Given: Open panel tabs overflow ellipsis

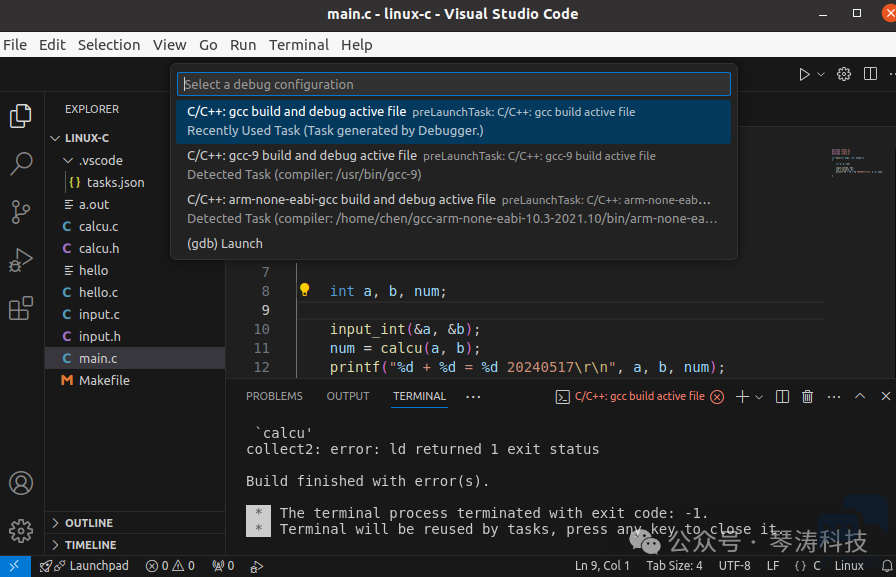Looking at the screenshot, I should [473, 396].
